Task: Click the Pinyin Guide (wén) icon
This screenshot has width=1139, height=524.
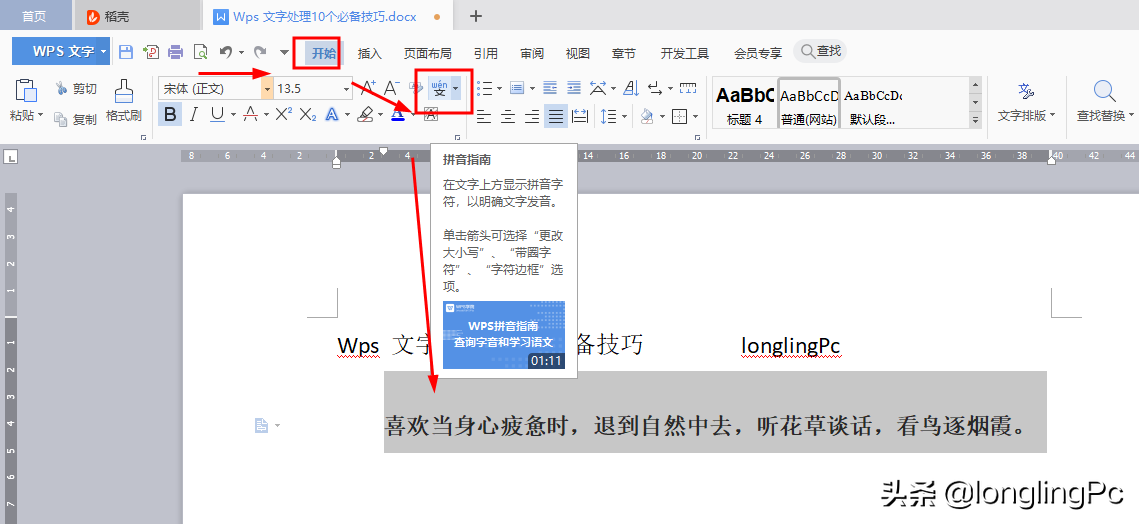Action: [x=439, y=89]
